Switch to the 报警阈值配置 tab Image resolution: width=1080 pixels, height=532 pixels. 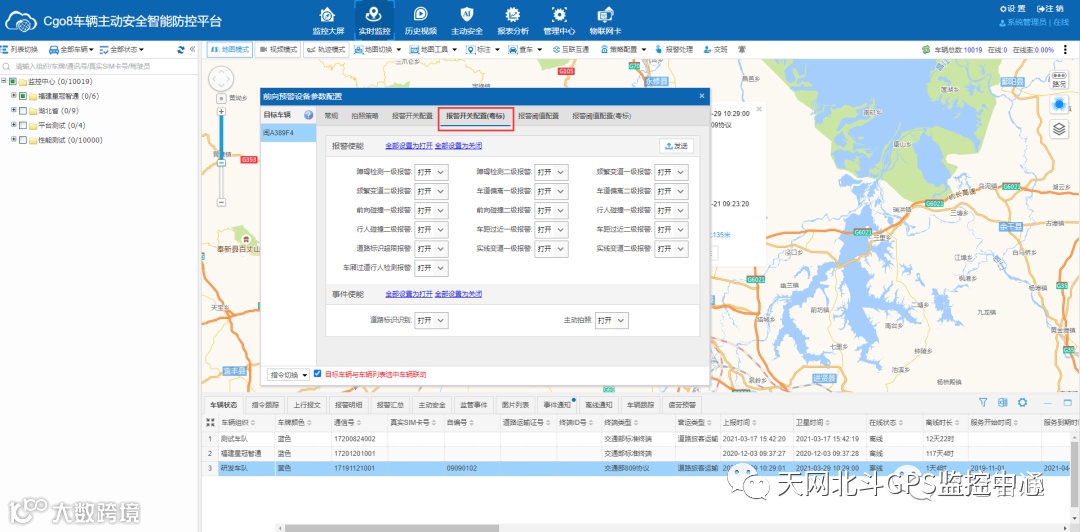[x=539, y=116]
